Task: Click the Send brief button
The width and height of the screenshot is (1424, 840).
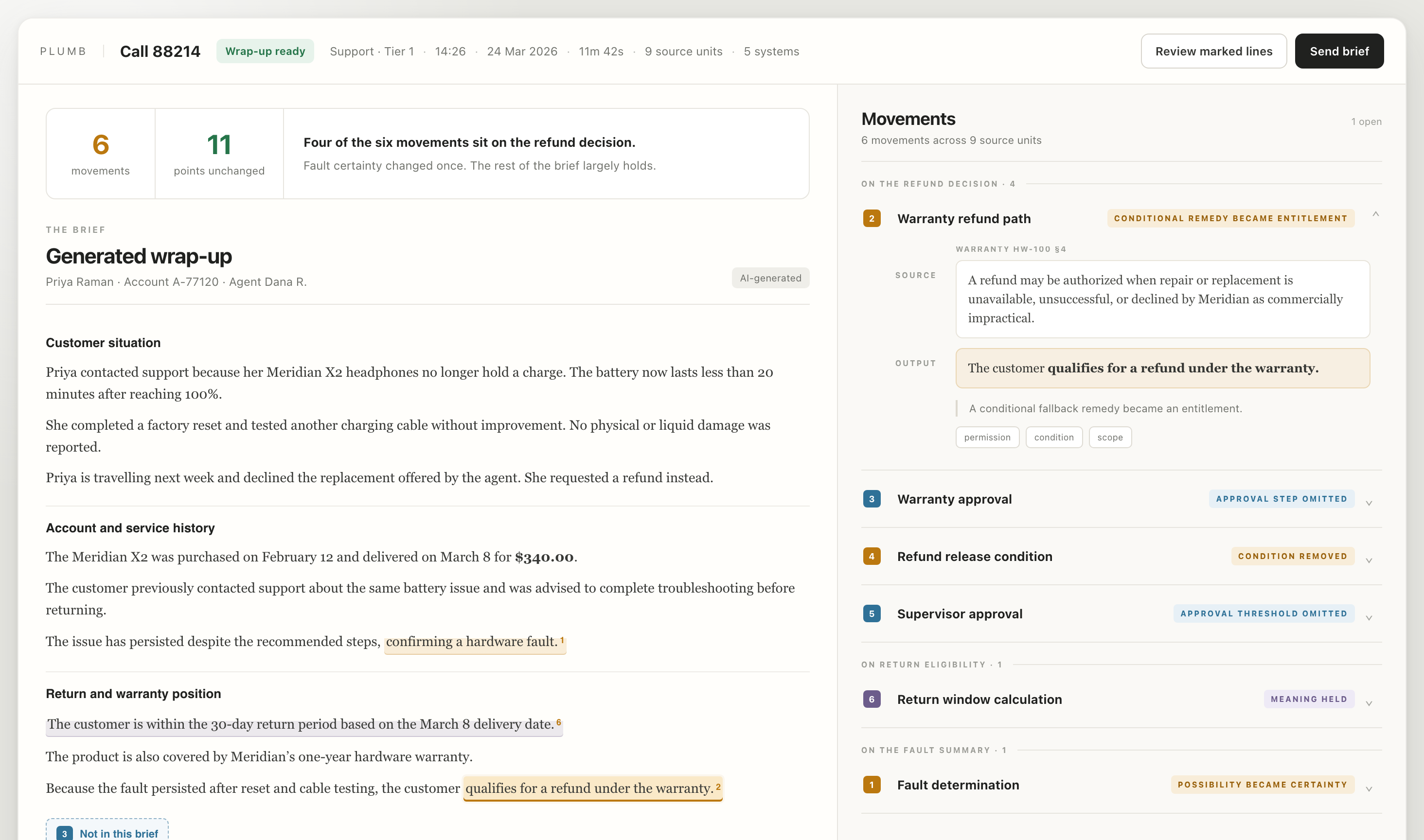Action: (x=1339, y=51)
